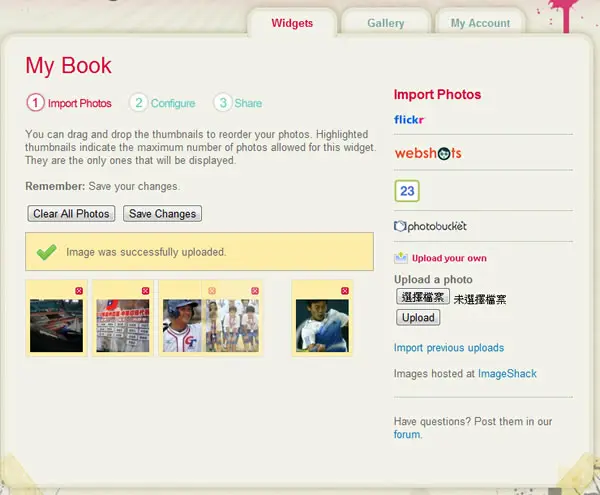Remove the first stadium photo thumbnail
This screenshot has width=600, height=495.
pos(79,291)
